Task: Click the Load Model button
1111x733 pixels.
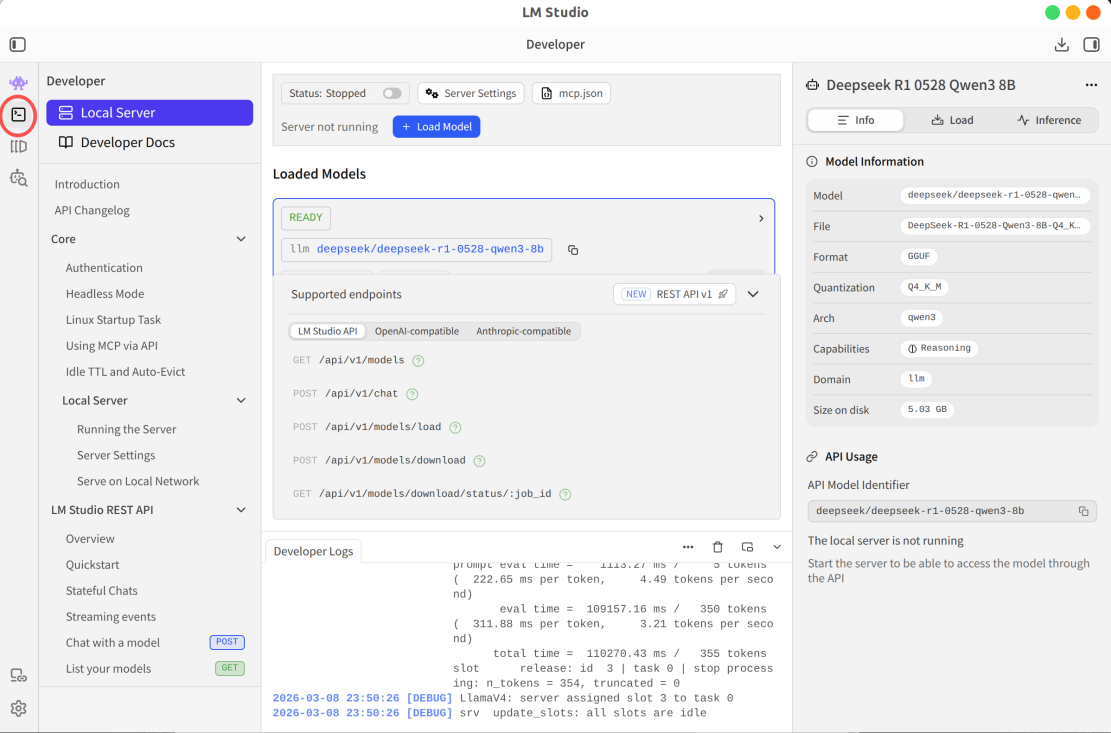Action: pos(436,127)
